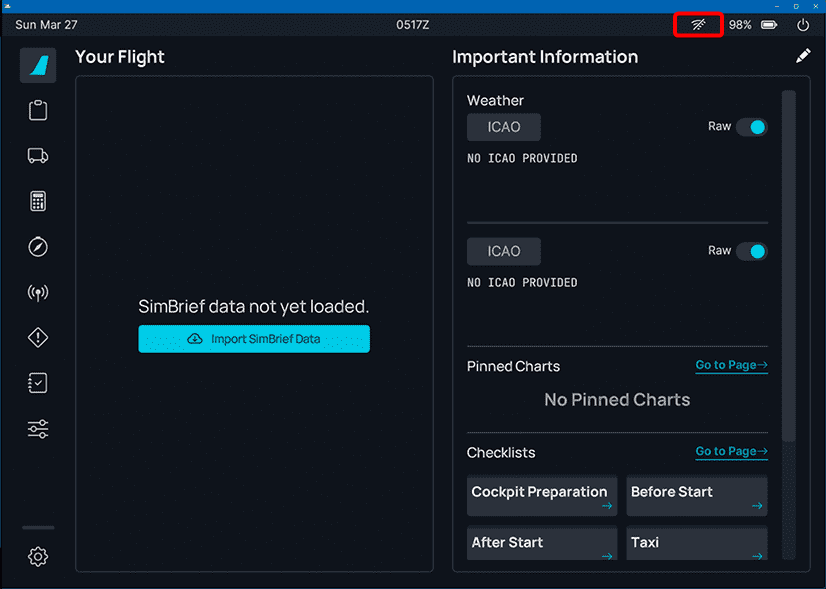The width and height of the screenshot is (826, 589).
Task: Click the Import SimBrief Data button
Action: pos(254,339)
